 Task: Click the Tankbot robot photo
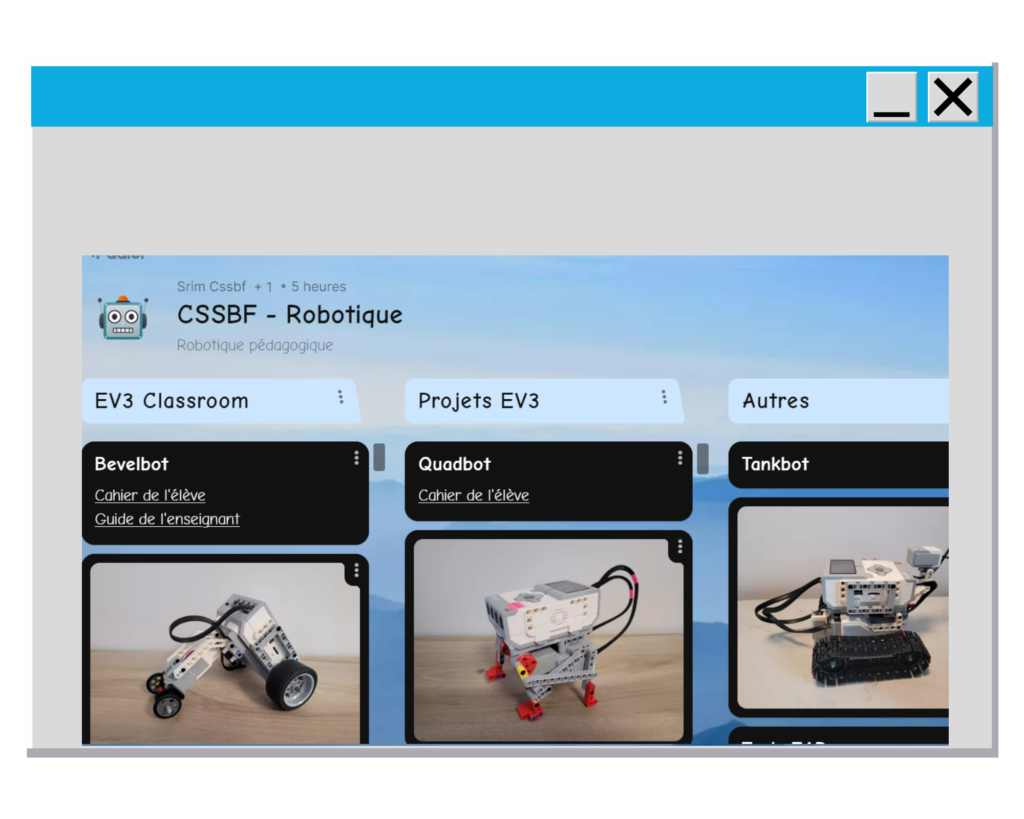[x=843, y=607]
